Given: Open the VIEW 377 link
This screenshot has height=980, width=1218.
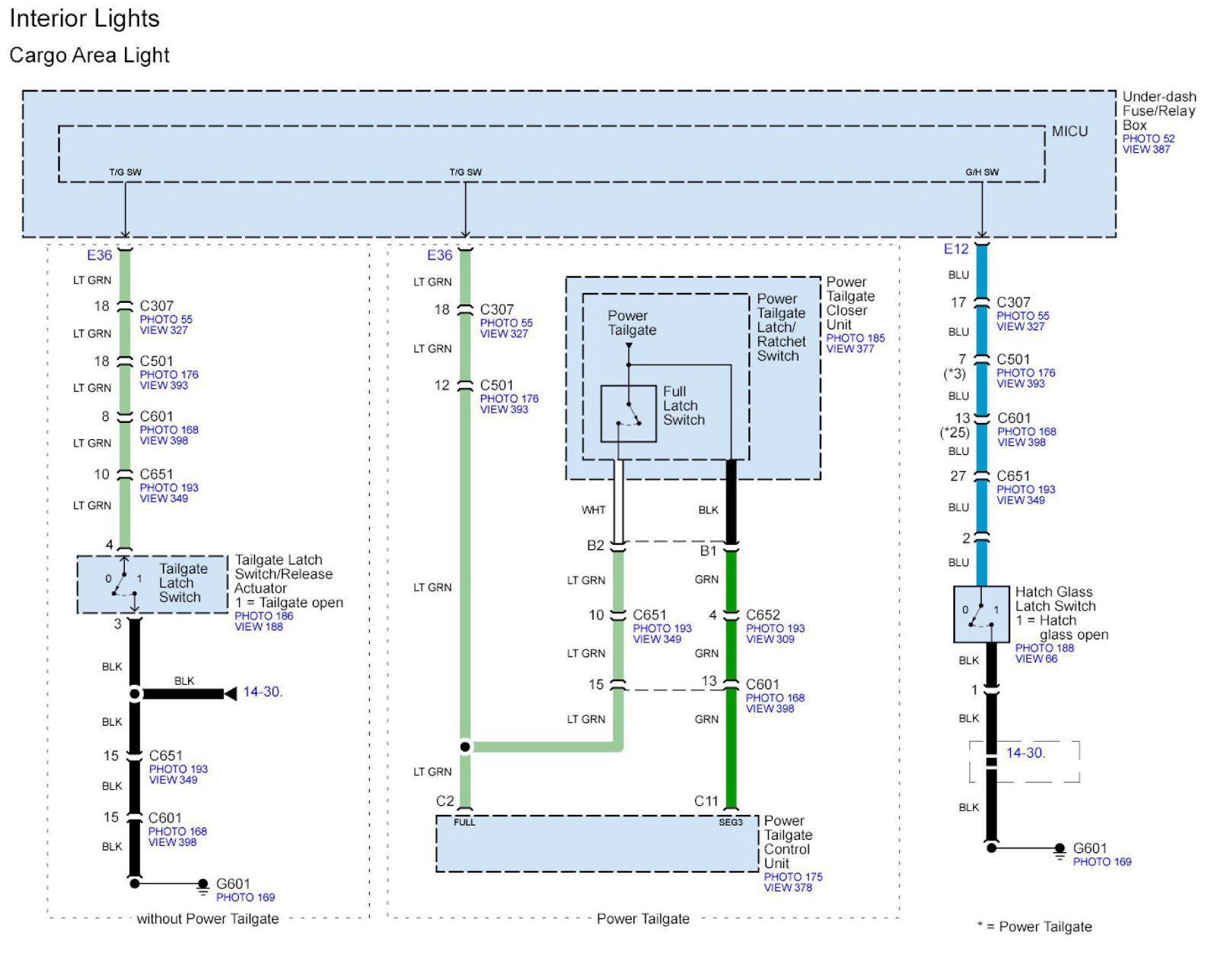Looking at the screenshot, I should coord(850,349).
